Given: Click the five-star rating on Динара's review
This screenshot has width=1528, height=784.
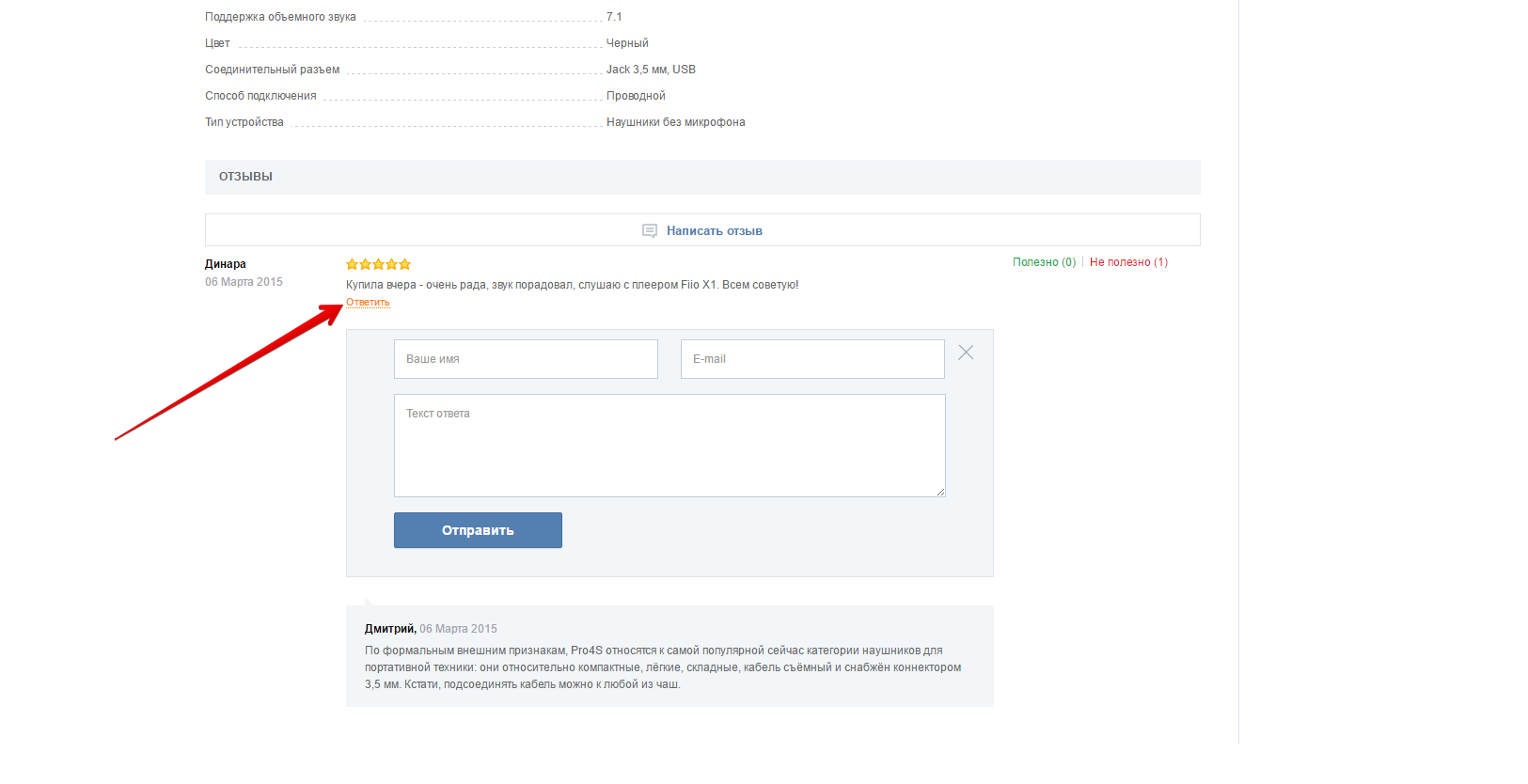Looking at the screenshot, I should pyautogui.click(x=378, y=264).
